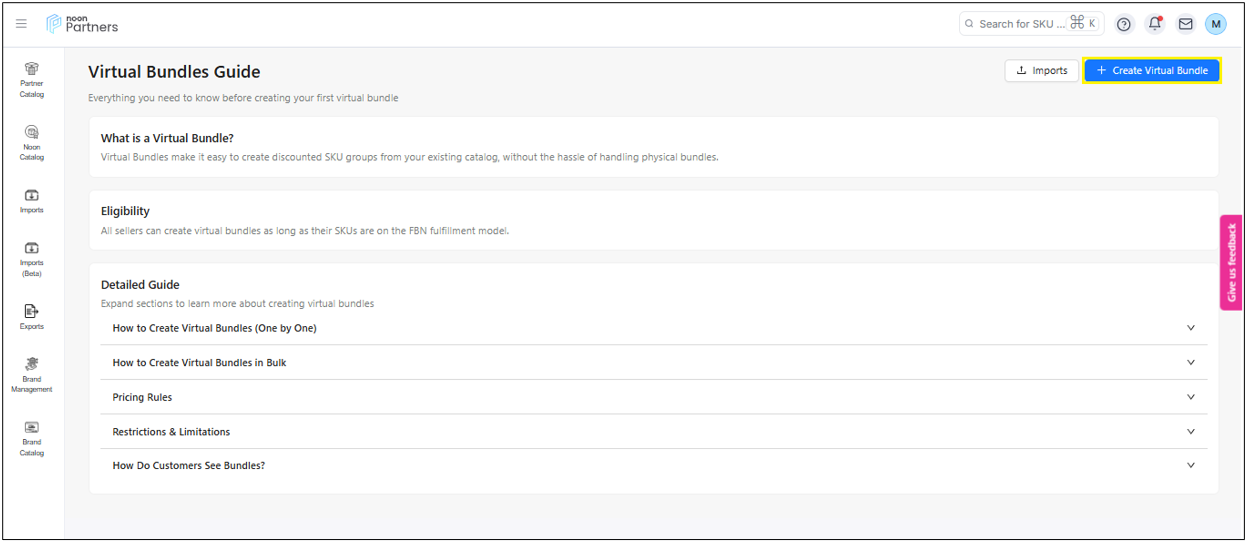
Task: Expand How Do Customers See Bundles?
Action: pyautogui.click(x=653, y=466)
